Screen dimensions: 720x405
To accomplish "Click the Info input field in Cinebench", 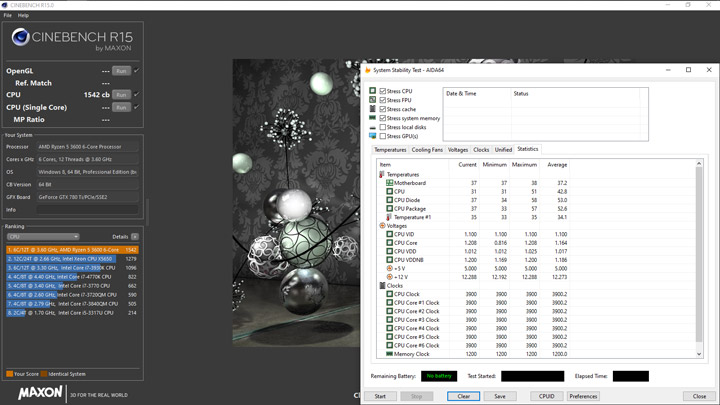I will pos(87,210).
